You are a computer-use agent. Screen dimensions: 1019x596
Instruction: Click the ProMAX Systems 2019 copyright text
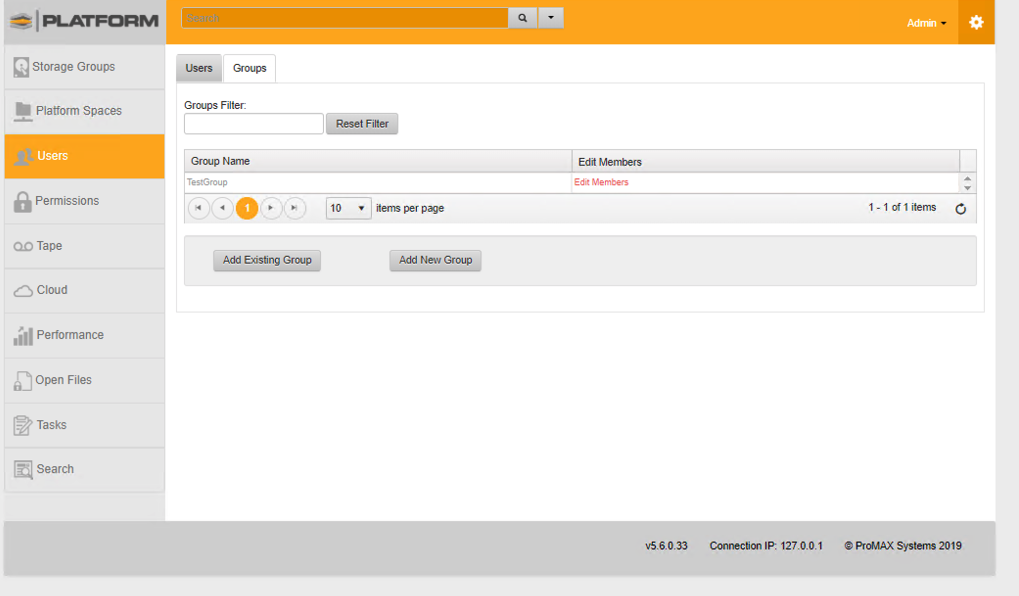(x=903, y=546)
